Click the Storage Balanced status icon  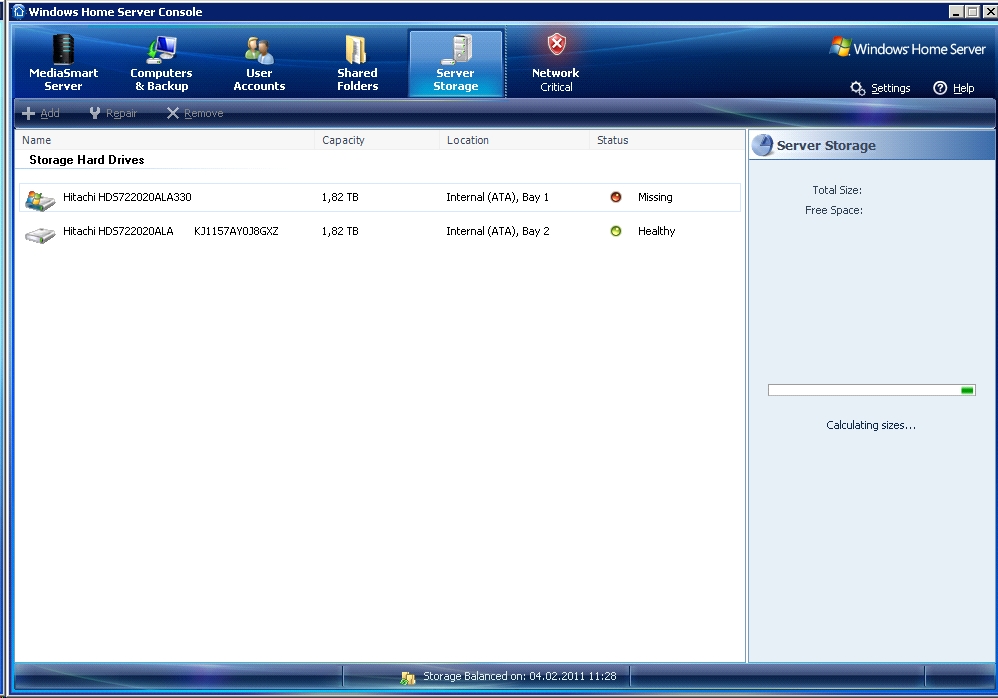(x=407, y=678)
